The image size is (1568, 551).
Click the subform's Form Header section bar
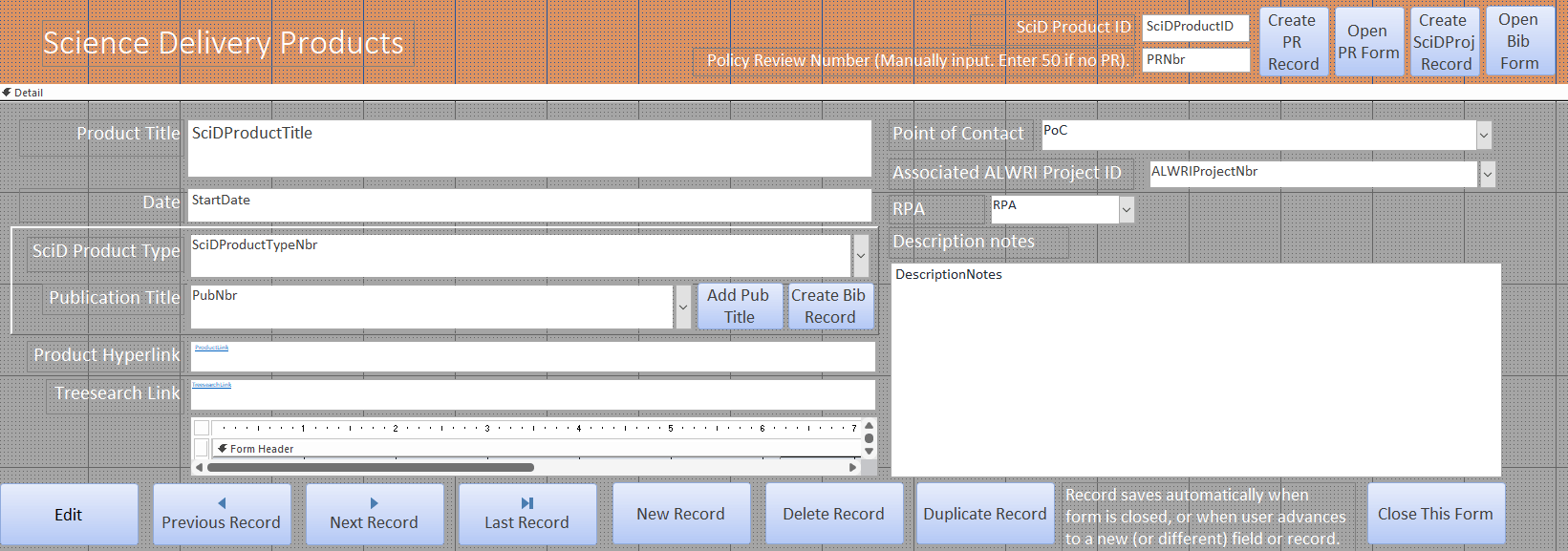coord(535,449)
